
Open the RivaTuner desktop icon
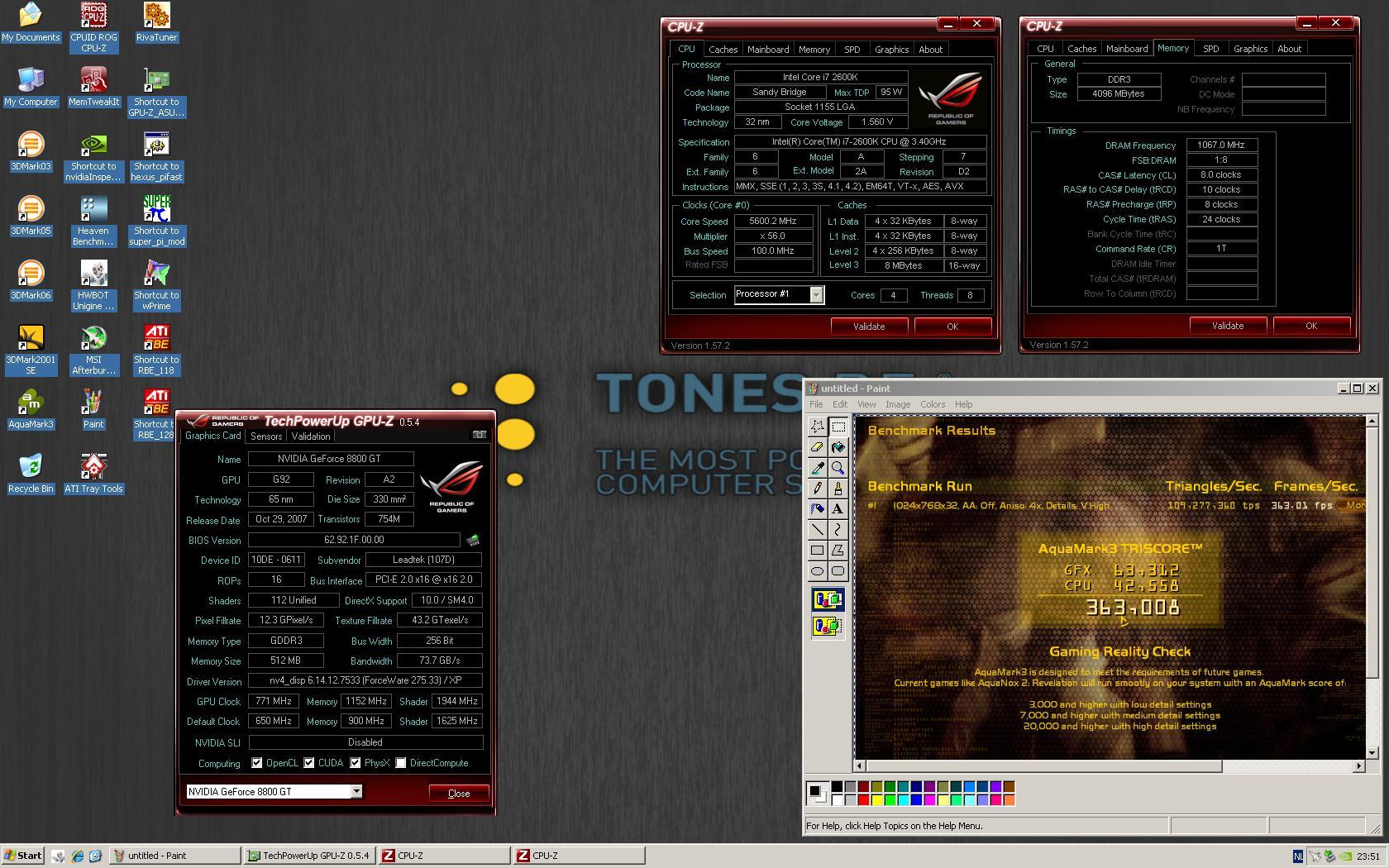point(156,22)
